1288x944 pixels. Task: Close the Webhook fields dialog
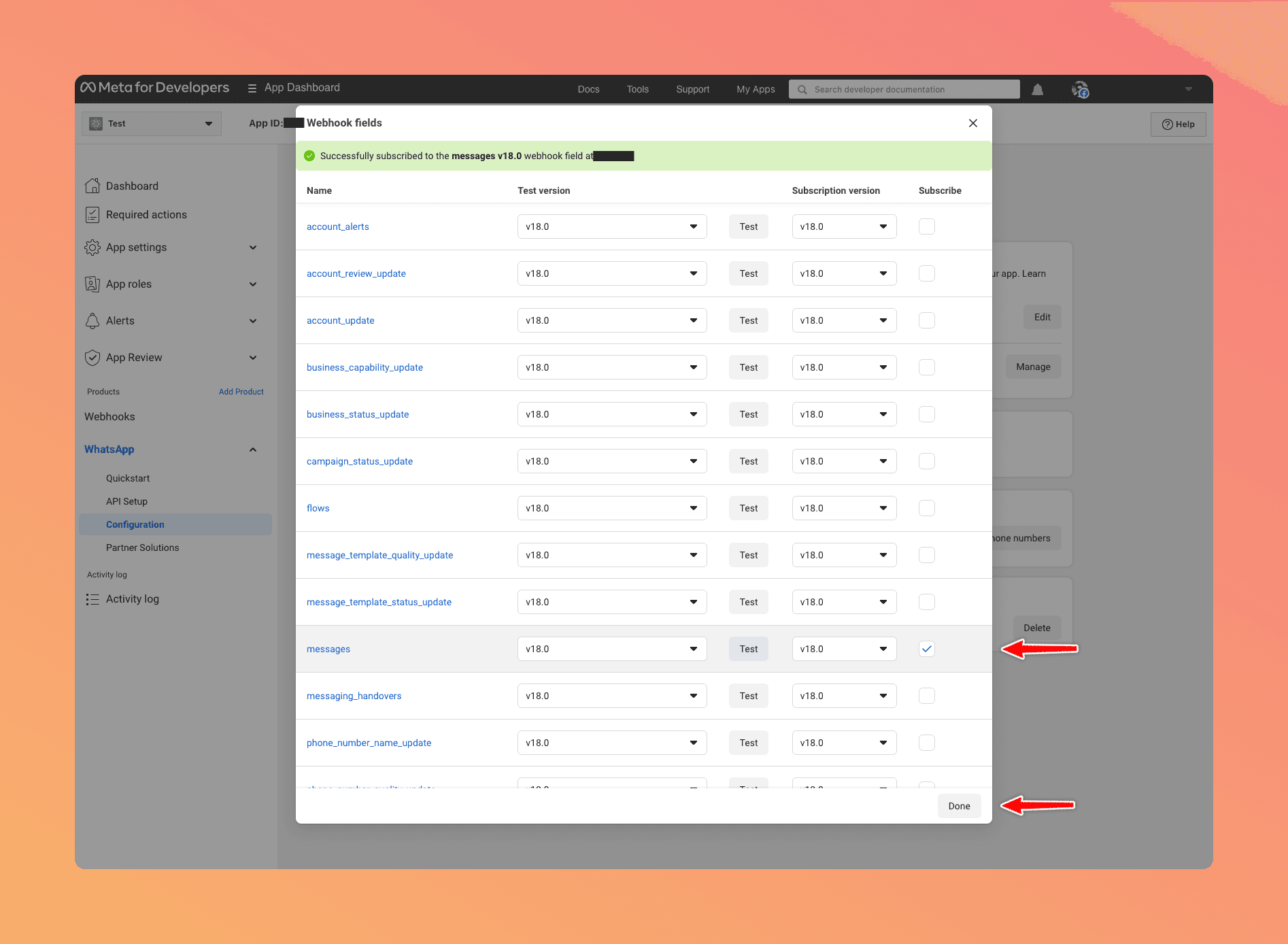pos(973,123)
